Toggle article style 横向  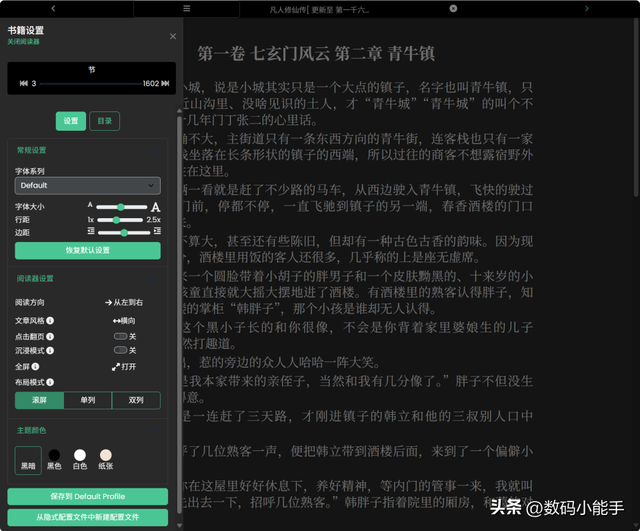tap(124, 321)
